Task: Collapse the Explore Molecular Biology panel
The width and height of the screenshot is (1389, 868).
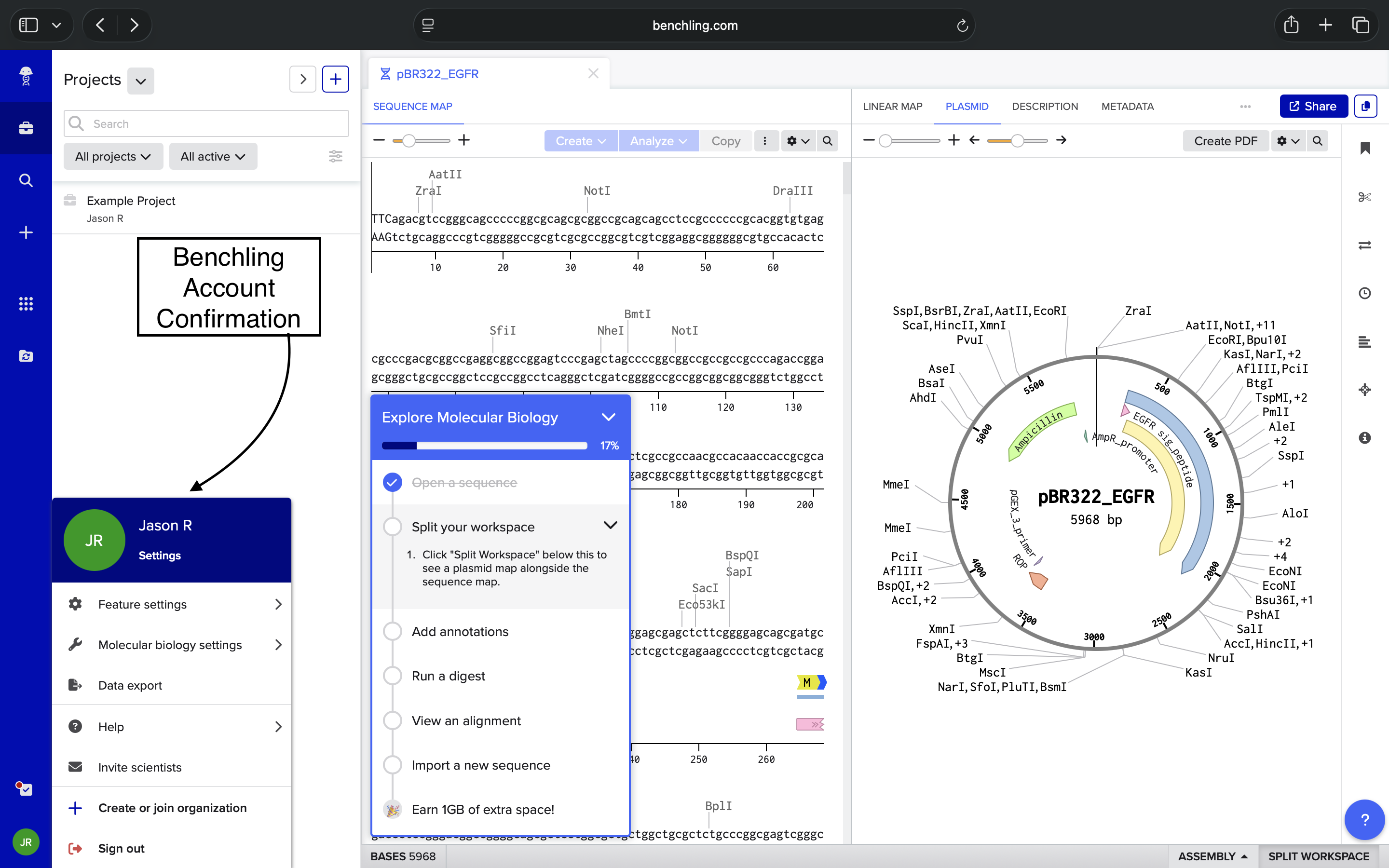Action: (x=608, y=417)
